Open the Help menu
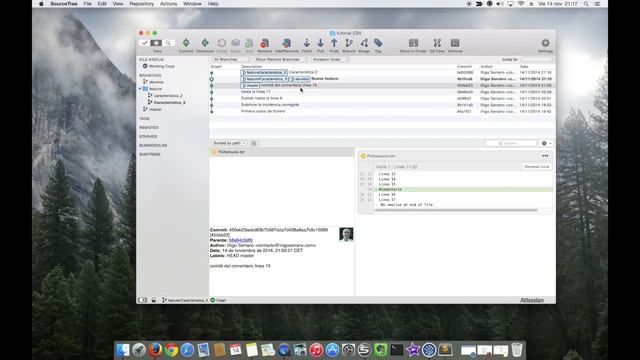The width and height of the screenshot is (640, 360). (x=213, y=4)
